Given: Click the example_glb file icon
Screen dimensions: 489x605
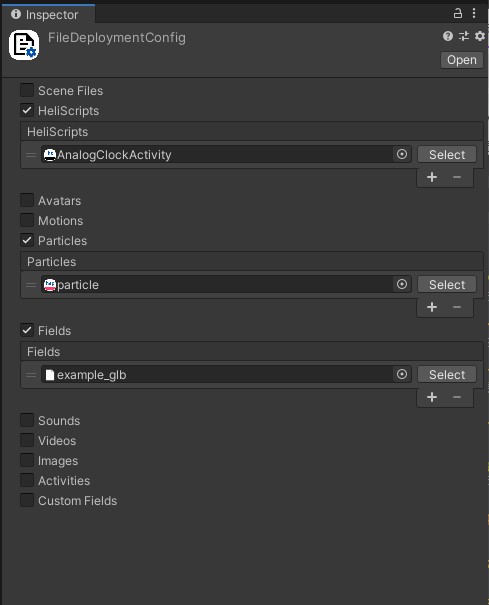Looking at the screenshot, I should coord(50,375).
